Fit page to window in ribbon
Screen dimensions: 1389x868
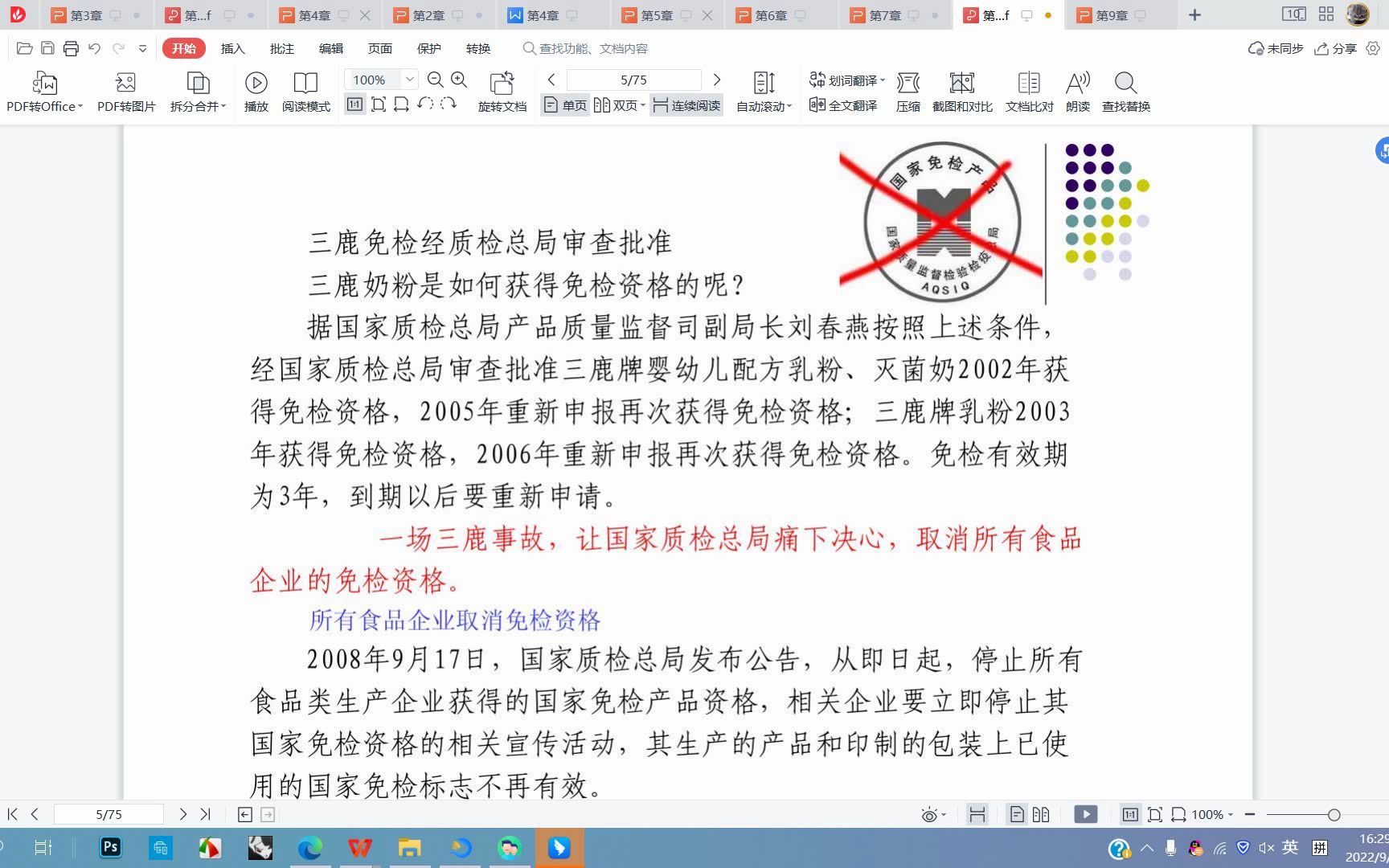379,104
